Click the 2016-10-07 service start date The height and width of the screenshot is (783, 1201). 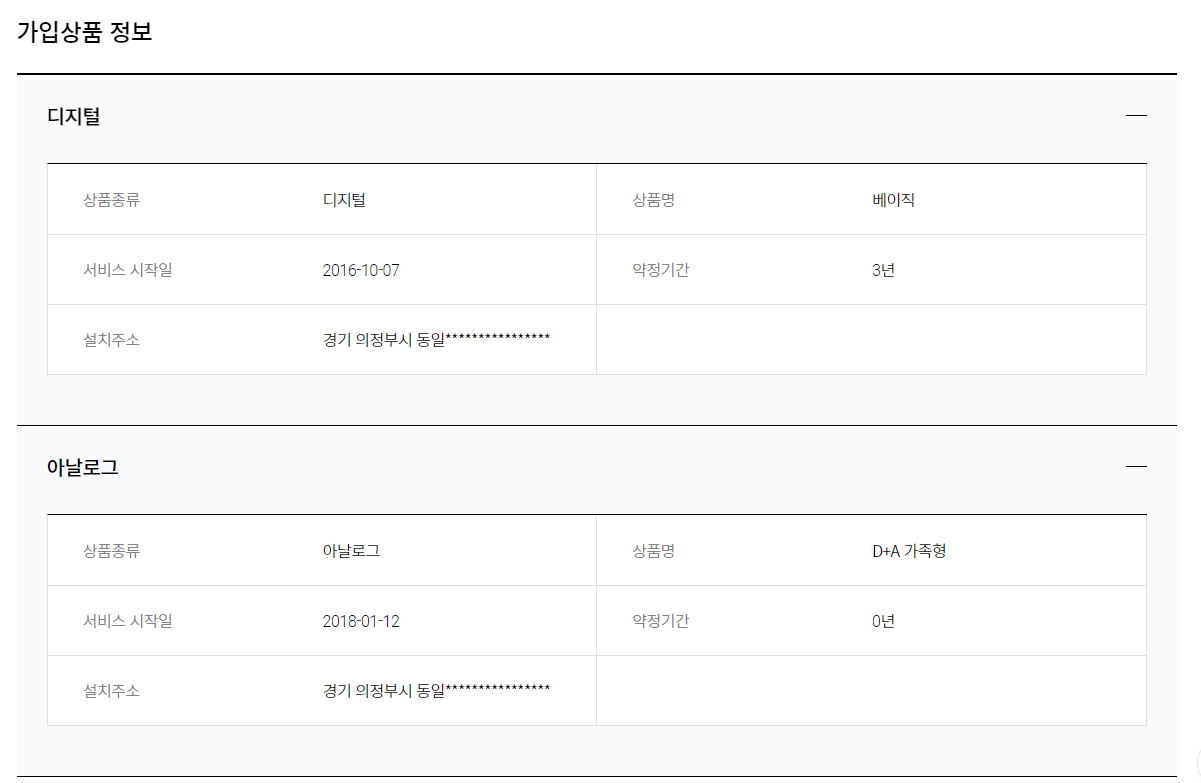(361, 270)
